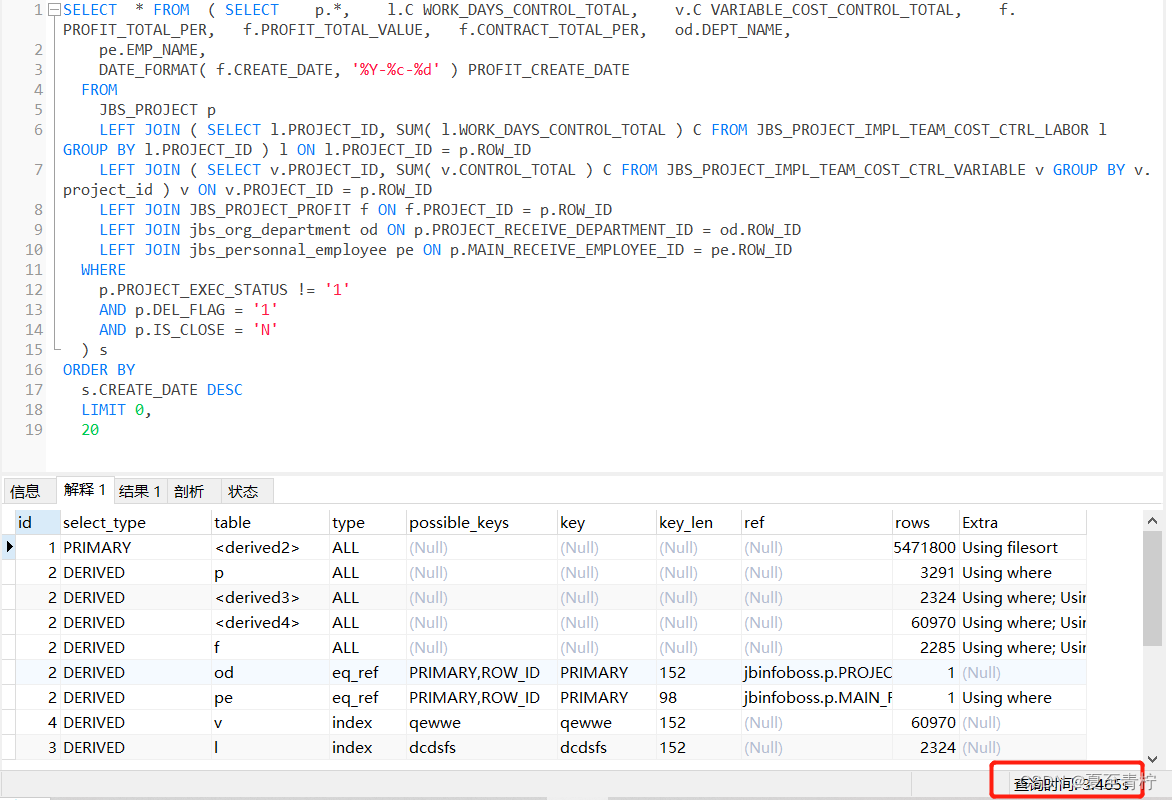Viewport: 1172px width, 800px height.
Task: Switch to the 解释 1 tab
Action: pos(84,490)
